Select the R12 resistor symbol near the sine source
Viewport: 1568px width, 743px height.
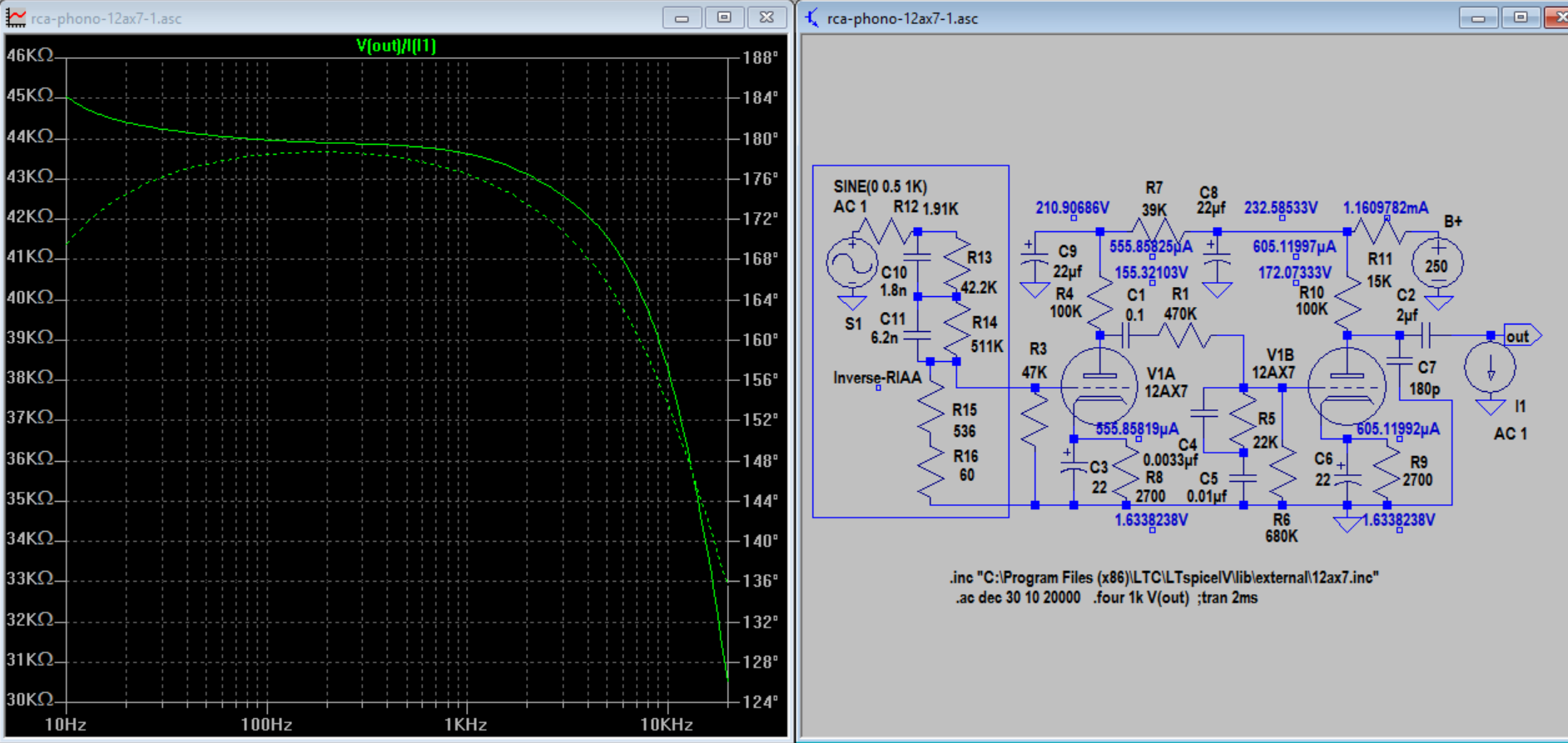(885, 231)
